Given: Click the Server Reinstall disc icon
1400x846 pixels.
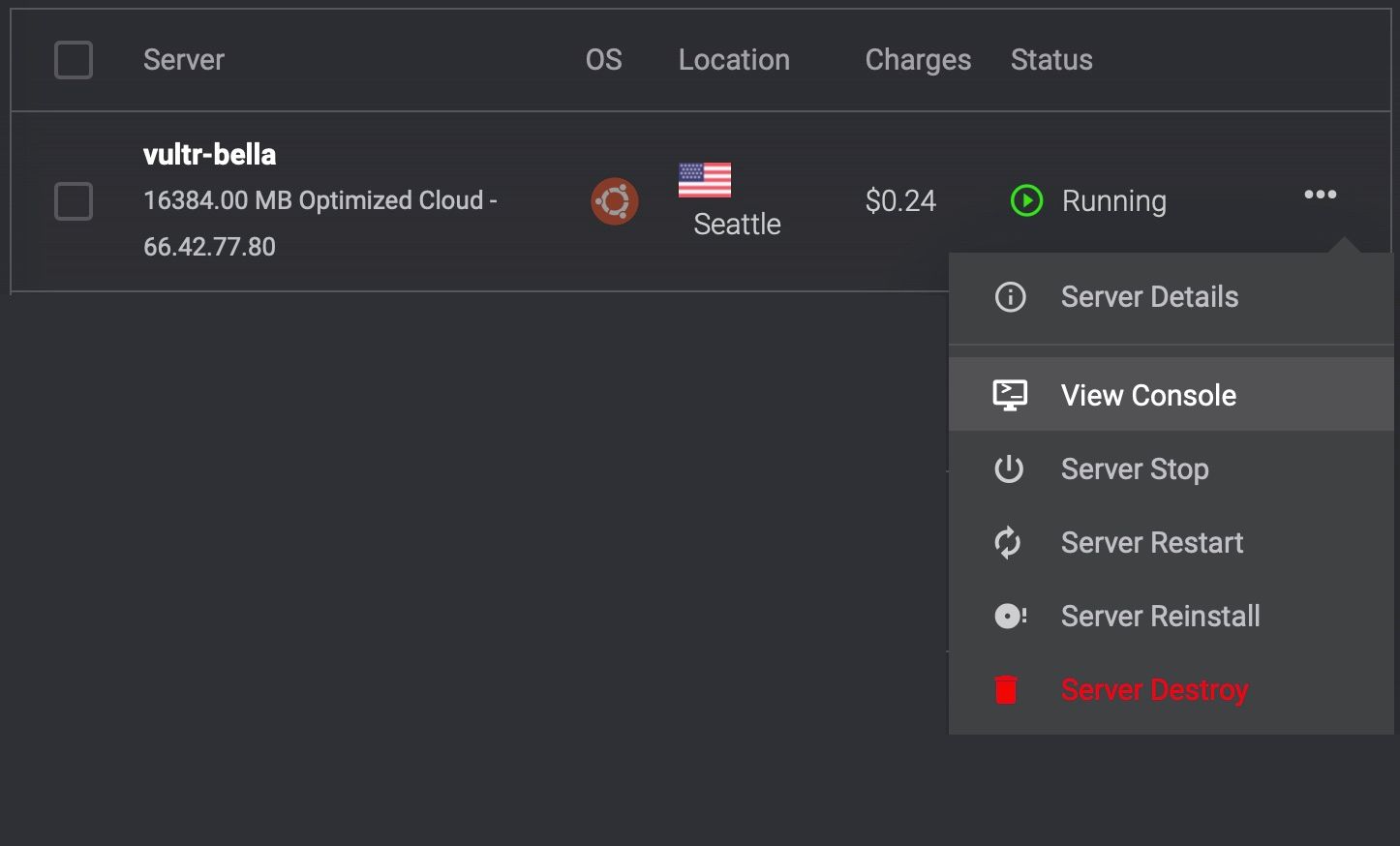Looking at the screenshot, I should pyautogui.click(x=1010, y=617).
